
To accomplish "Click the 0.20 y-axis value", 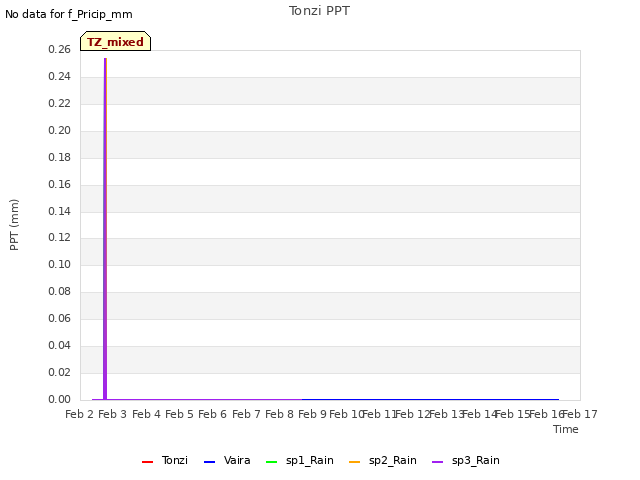I will 60,130.
